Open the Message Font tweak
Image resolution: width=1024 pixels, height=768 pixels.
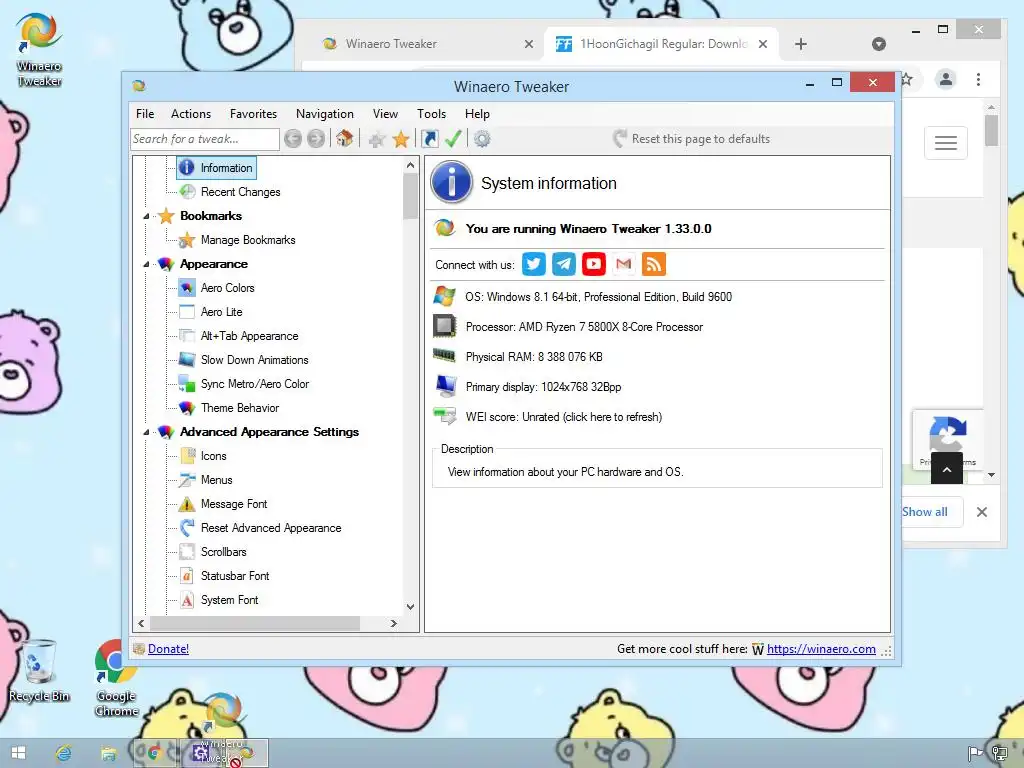tap(234, 504)
